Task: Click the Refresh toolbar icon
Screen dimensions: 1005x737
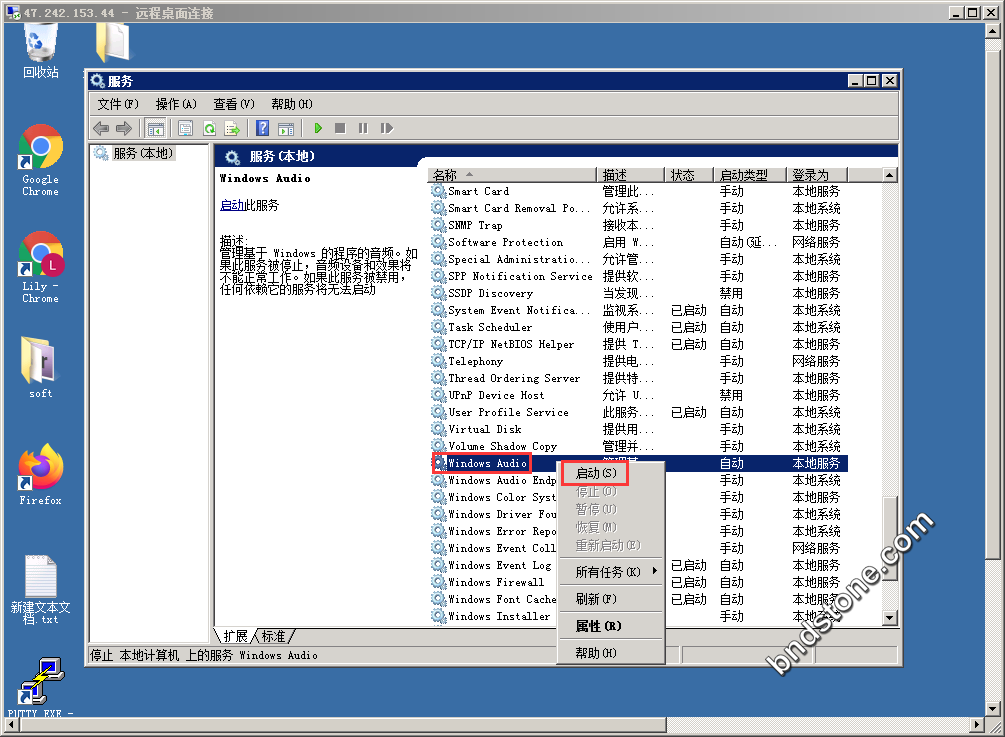Action: (209, 128)
